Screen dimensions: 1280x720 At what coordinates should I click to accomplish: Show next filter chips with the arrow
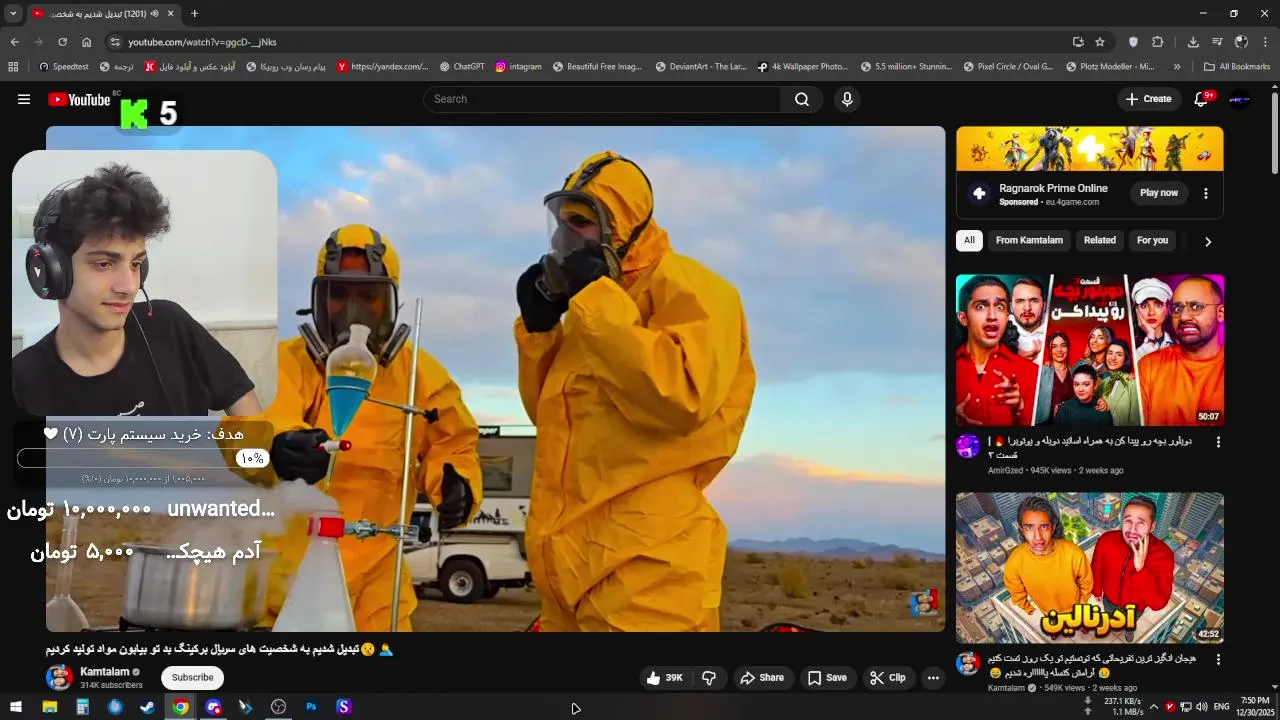tap(1207, 241)
